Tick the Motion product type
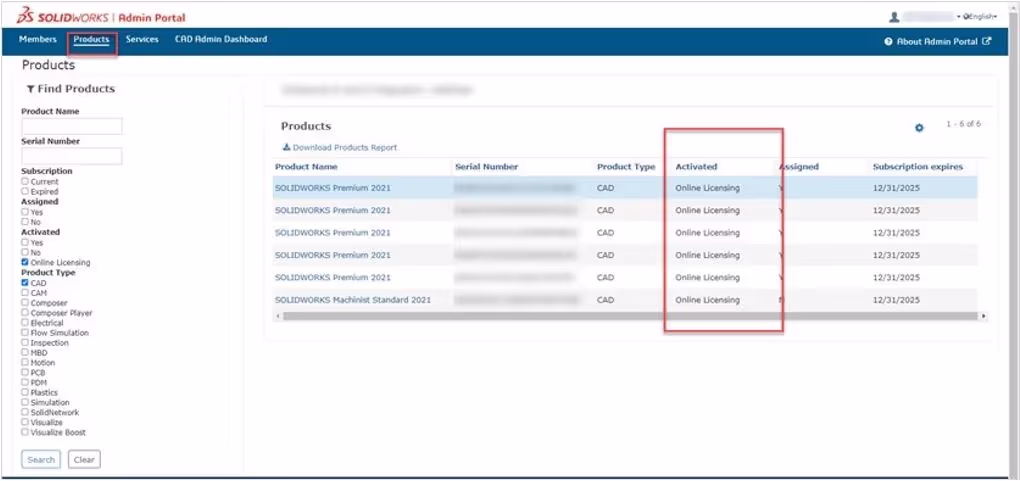The height and width of the screenshot is (481, 1020). point(25,363)
